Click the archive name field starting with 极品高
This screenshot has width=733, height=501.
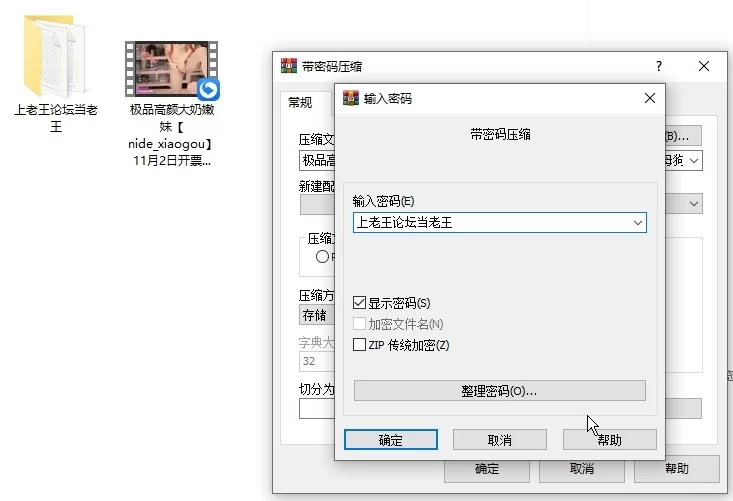point(317,161)
